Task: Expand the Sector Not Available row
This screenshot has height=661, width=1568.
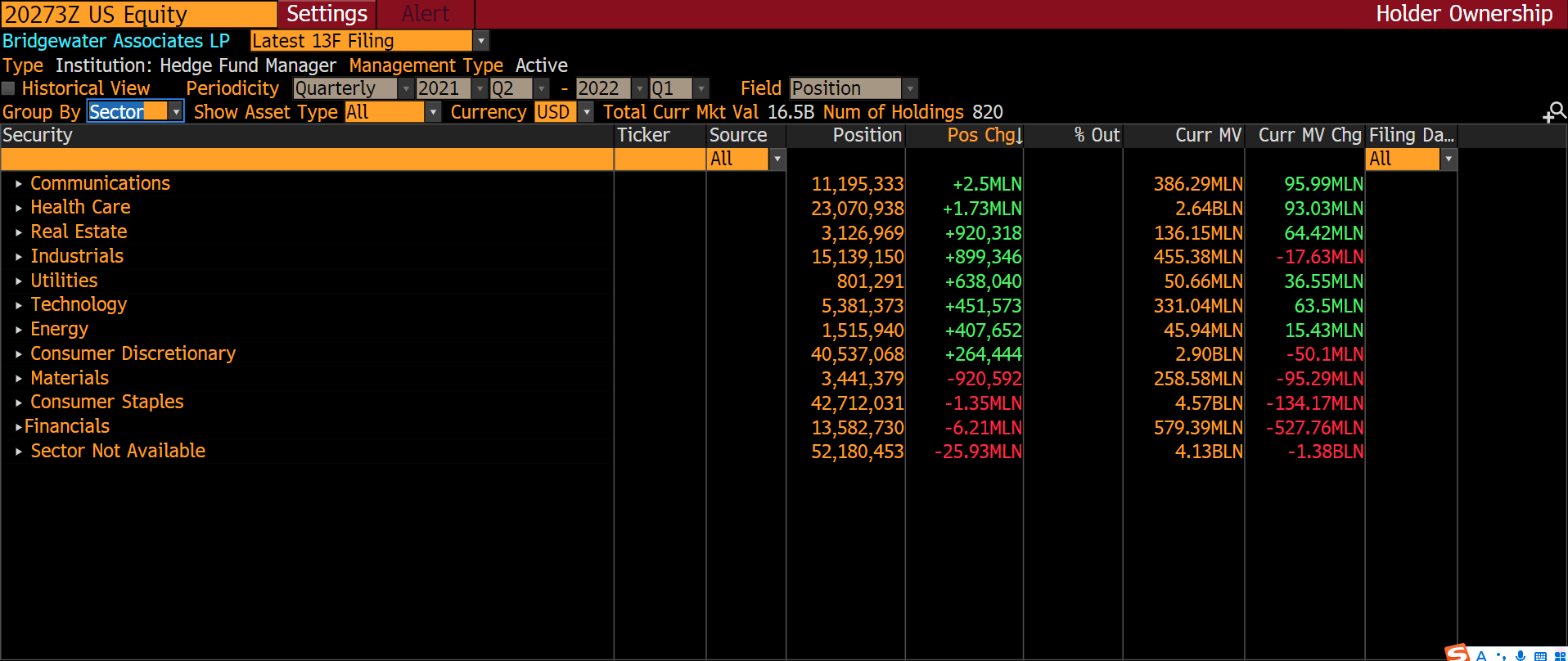Action: click(19, 452)
